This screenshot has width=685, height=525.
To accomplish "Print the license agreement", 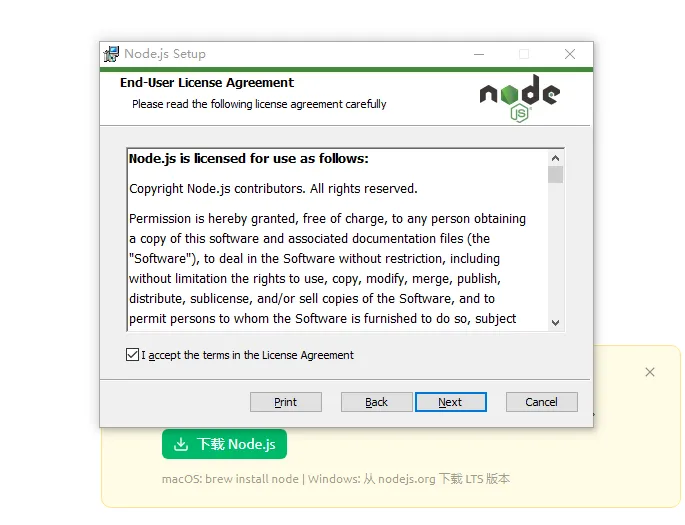I will tap(286, 402).
